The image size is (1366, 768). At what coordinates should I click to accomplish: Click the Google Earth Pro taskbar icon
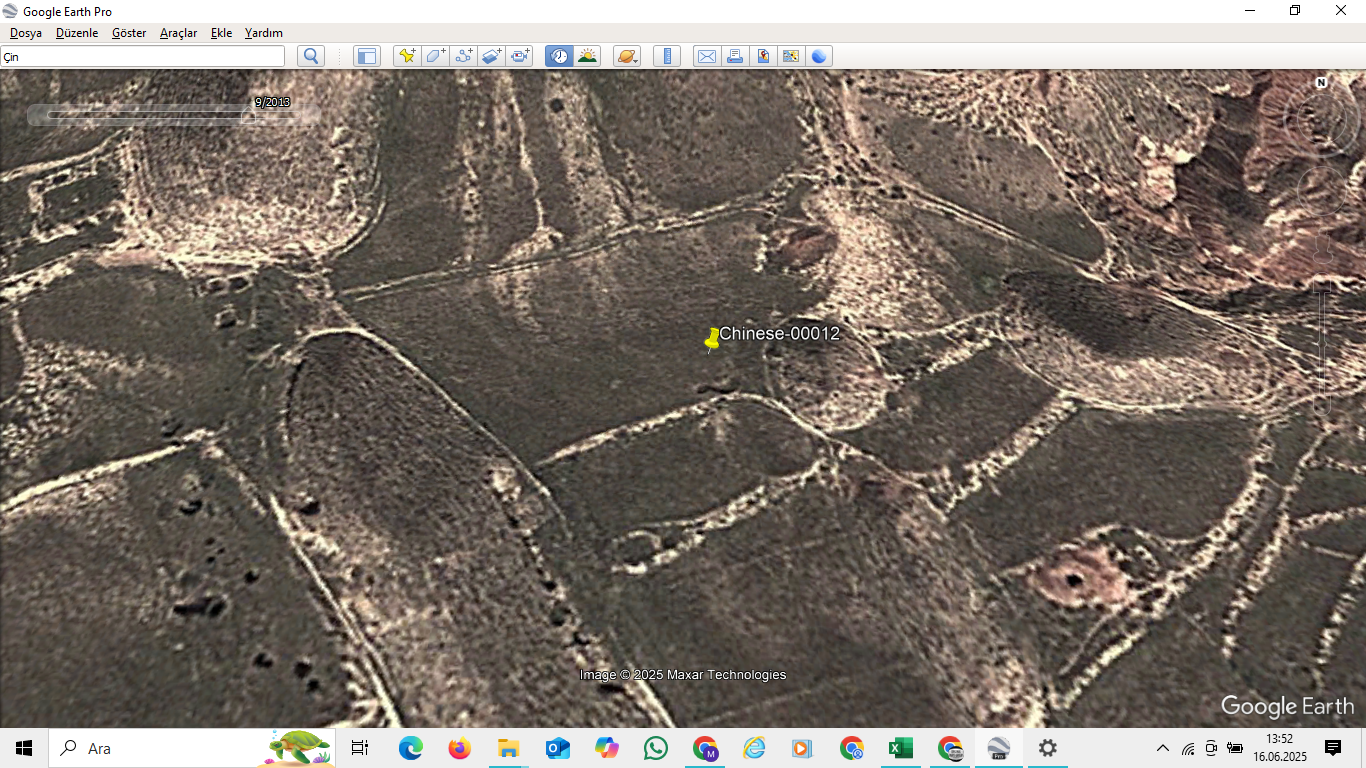[998, 748]
